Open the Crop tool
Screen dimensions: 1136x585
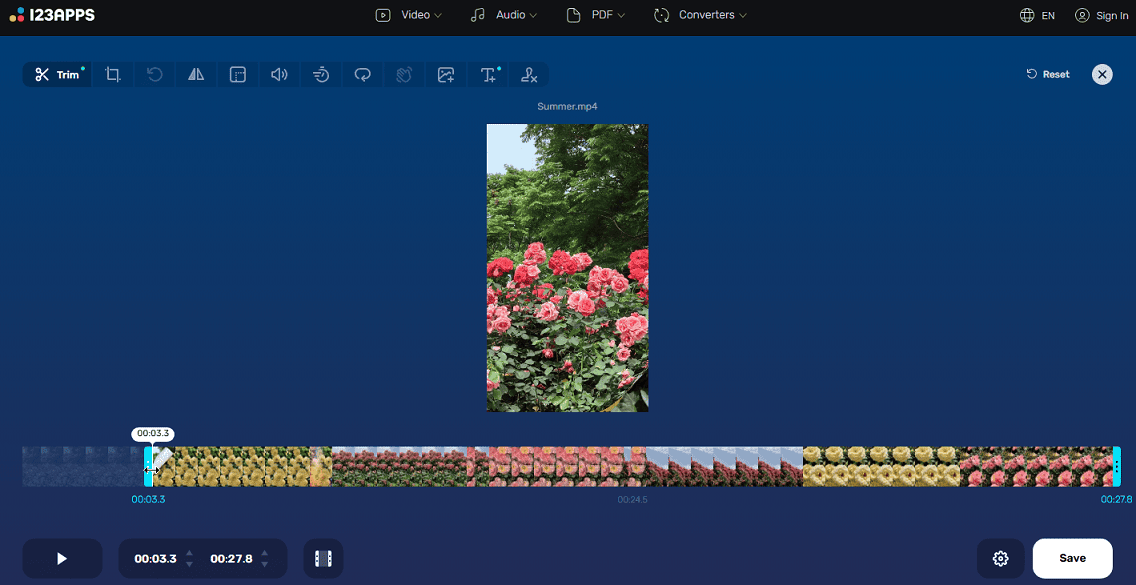113,74
